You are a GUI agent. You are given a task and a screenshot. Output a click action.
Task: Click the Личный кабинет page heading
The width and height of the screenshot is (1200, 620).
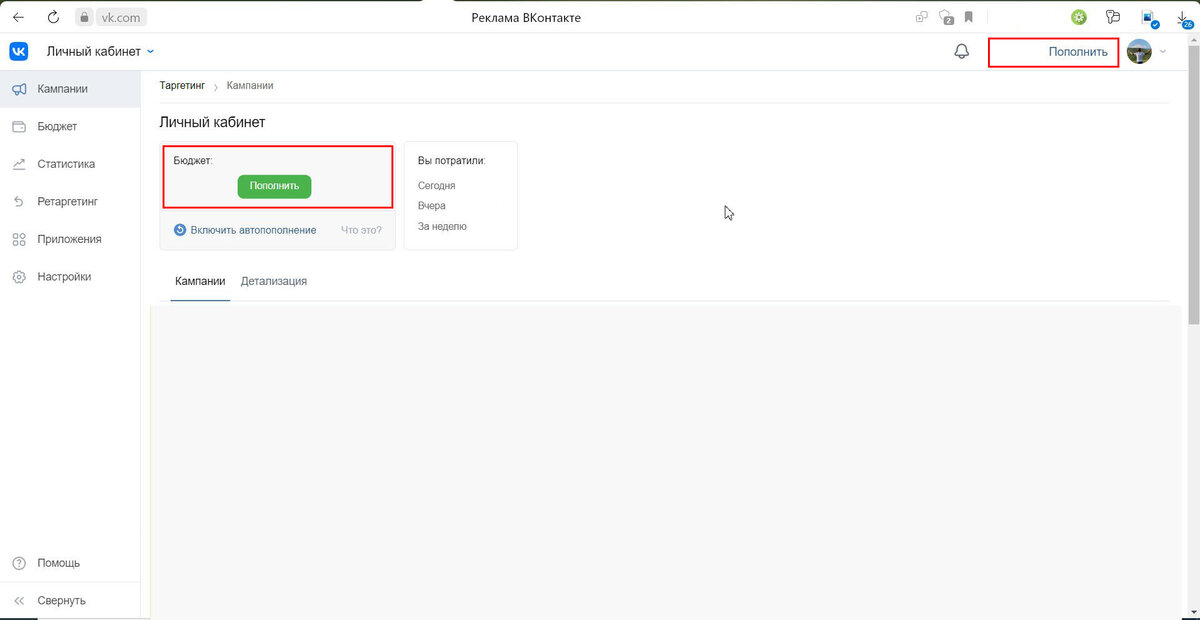[x=212, y=122]
